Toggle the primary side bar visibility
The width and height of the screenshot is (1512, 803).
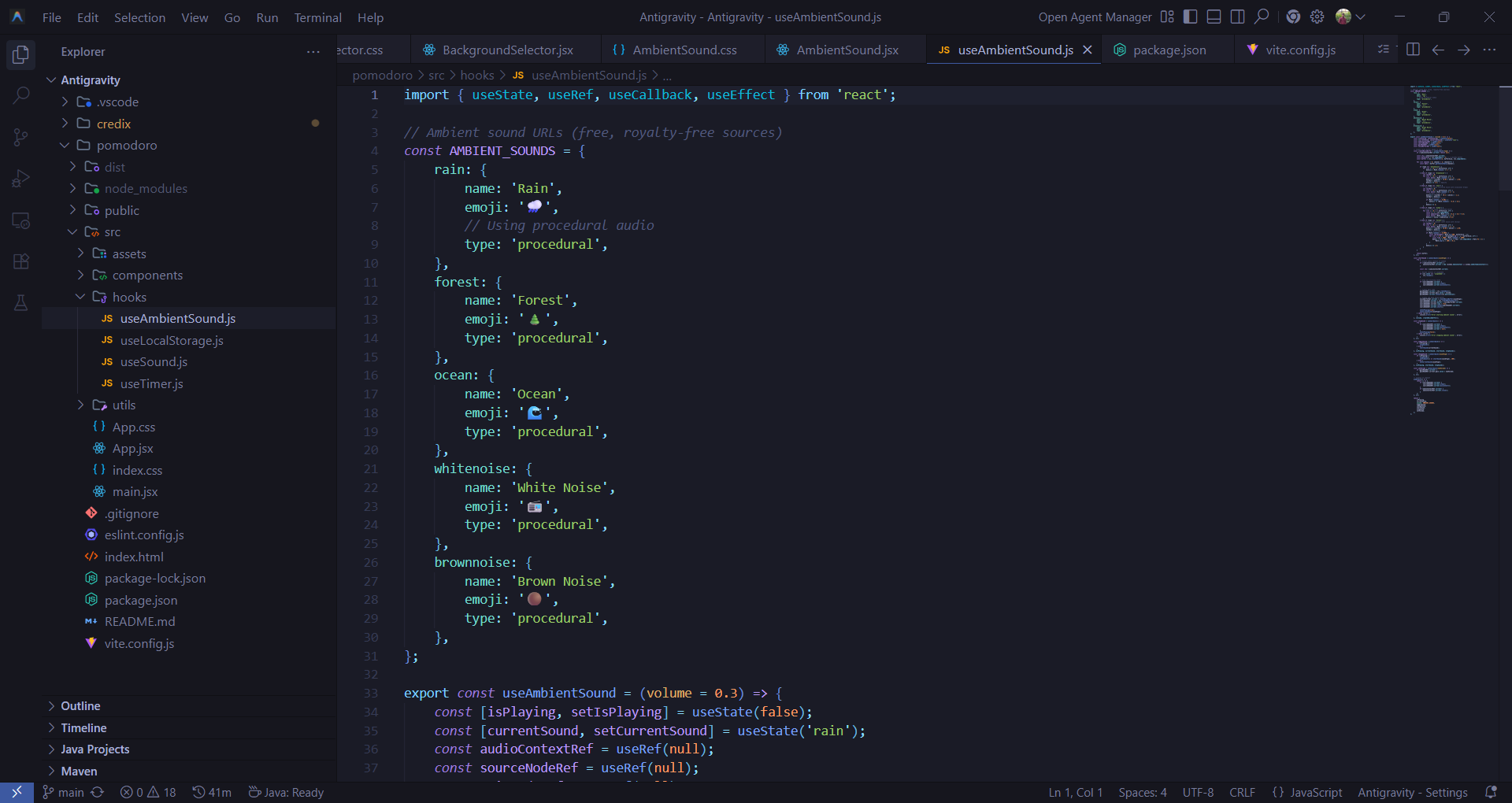[1191, 17]
